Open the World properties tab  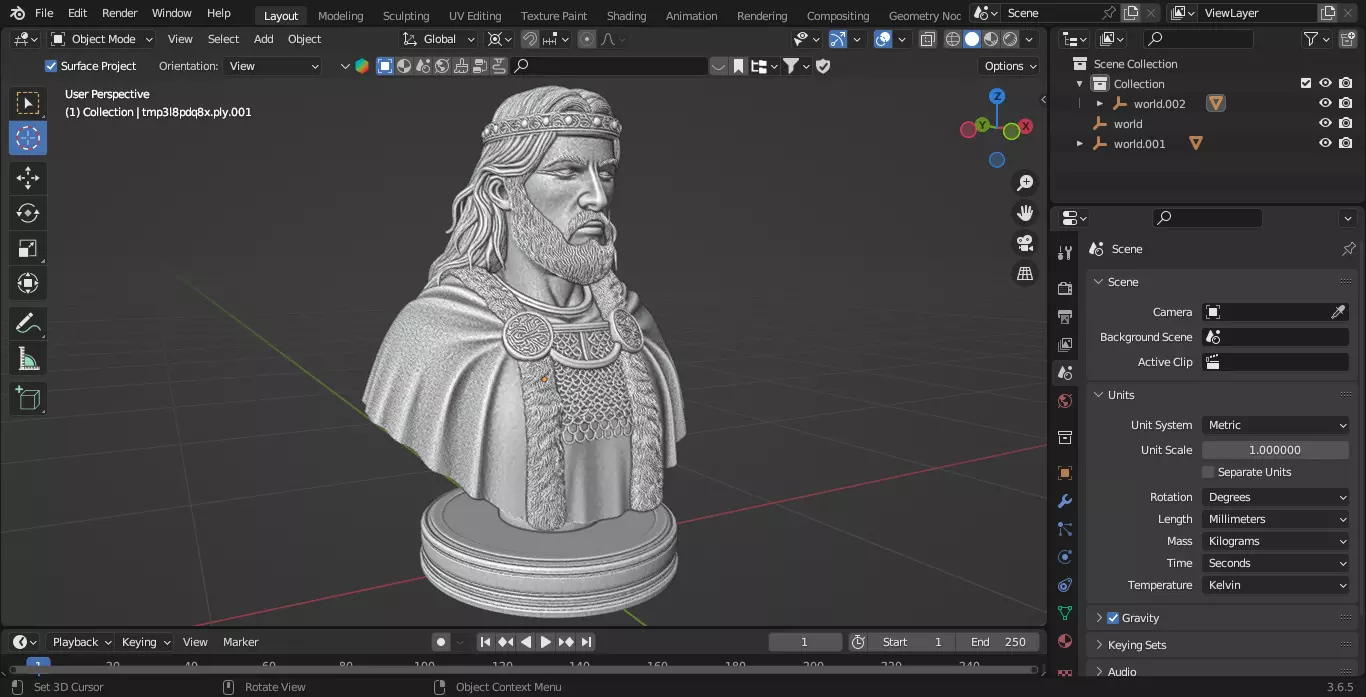(x=1065, y=400)
